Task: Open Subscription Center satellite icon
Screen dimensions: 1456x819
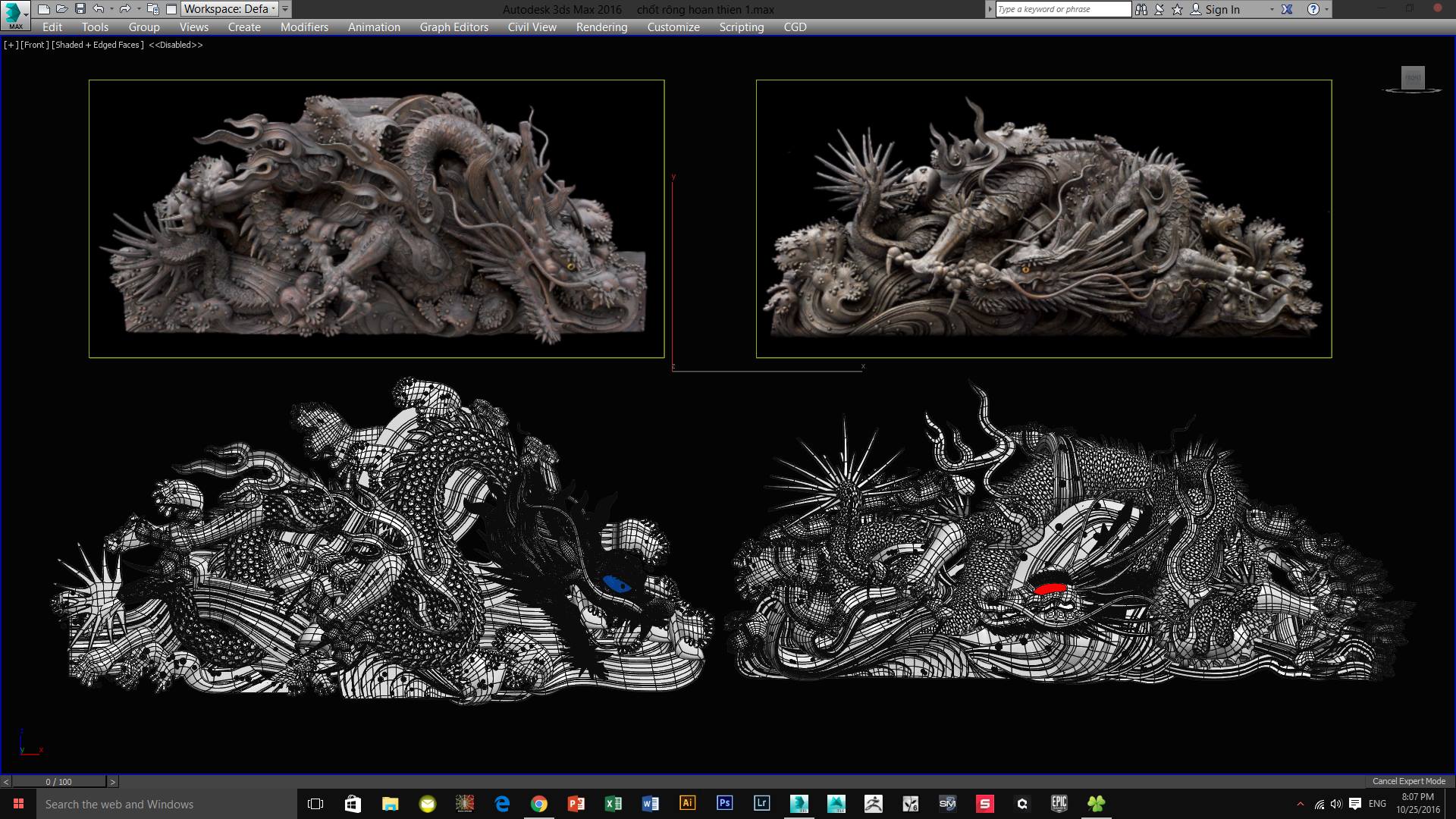Action: click(x=1159, y=9)
